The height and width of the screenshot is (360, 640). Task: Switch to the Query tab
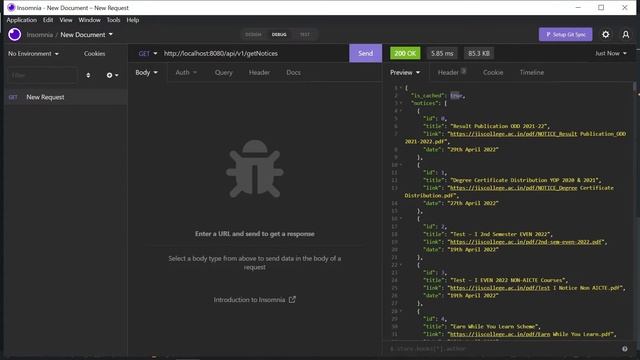(x=224, y=72)
